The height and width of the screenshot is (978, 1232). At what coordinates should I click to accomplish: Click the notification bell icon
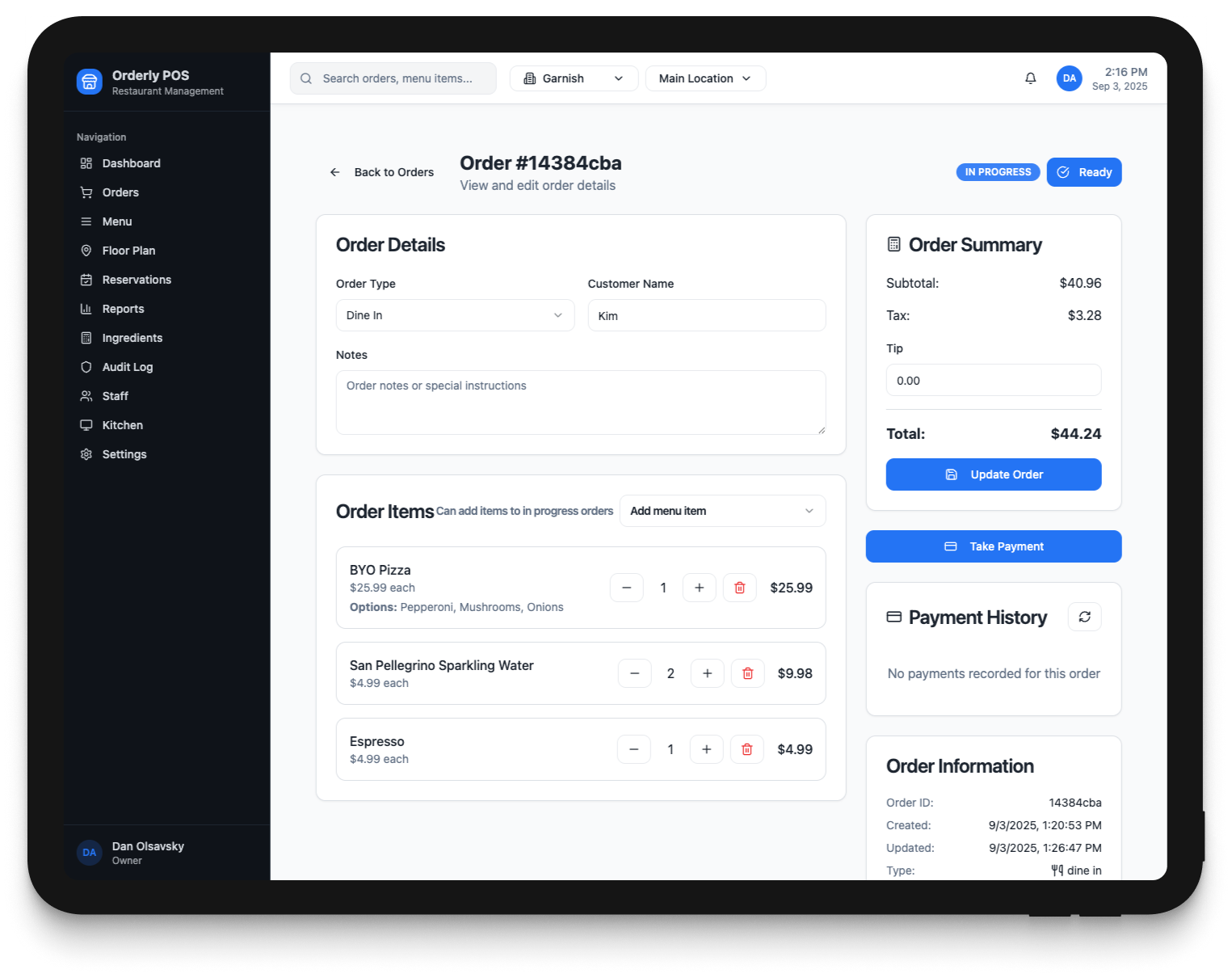[1030, 78]
